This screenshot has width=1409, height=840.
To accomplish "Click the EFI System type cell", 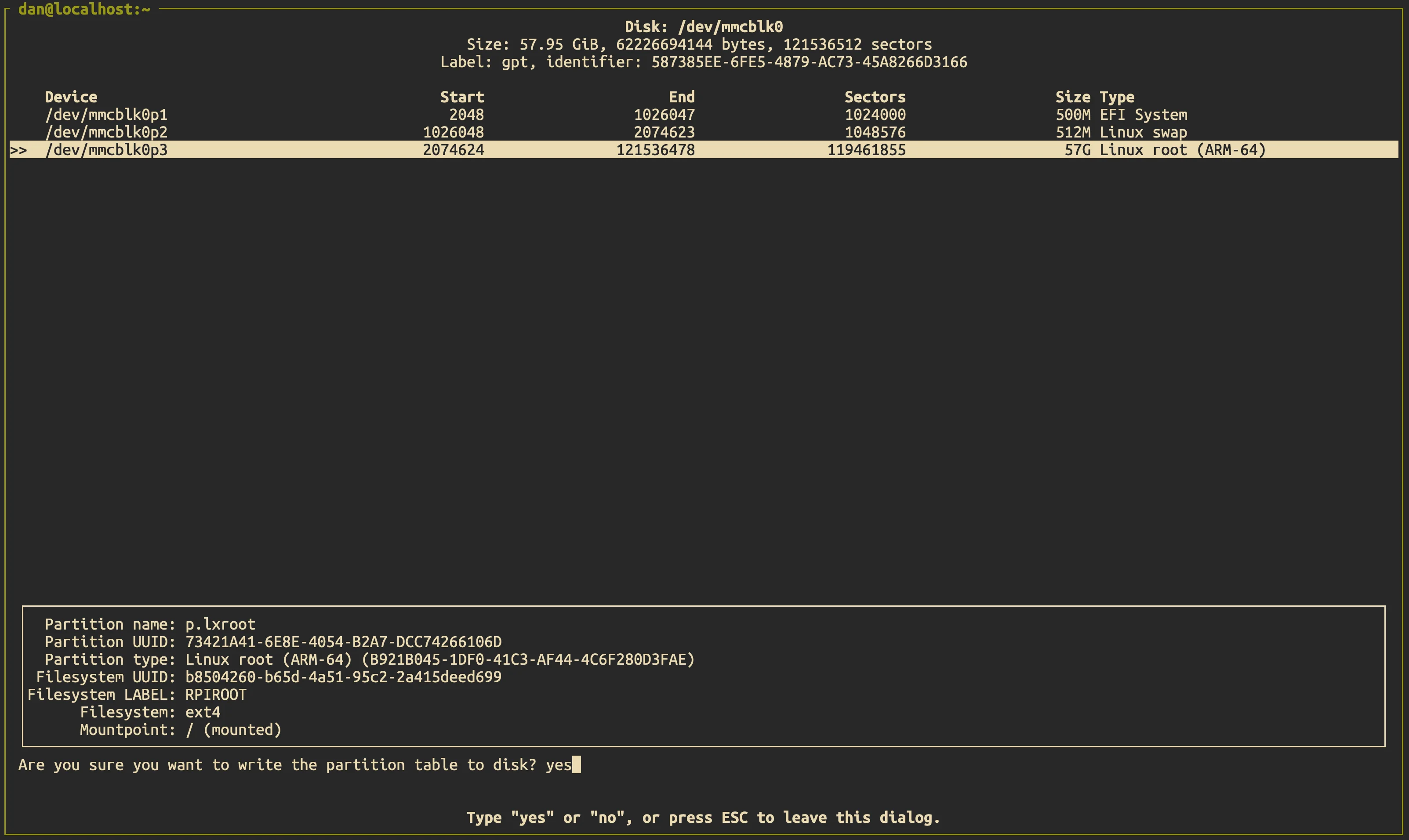I will pos(1143,115).
